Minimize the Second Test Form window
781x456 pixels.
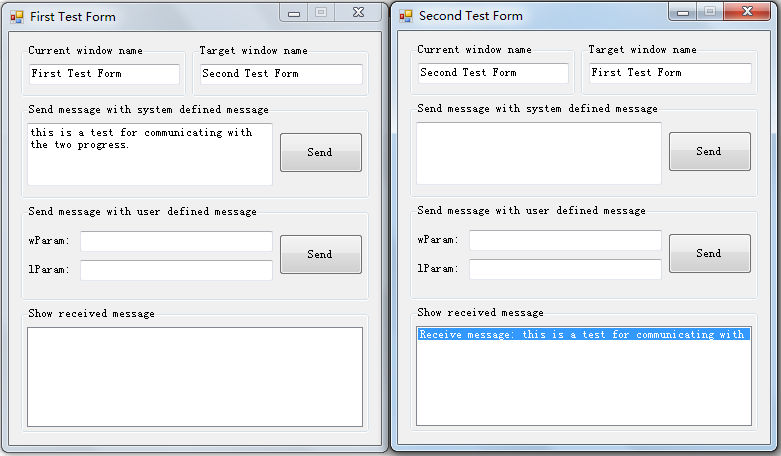(x=683, y=11)
